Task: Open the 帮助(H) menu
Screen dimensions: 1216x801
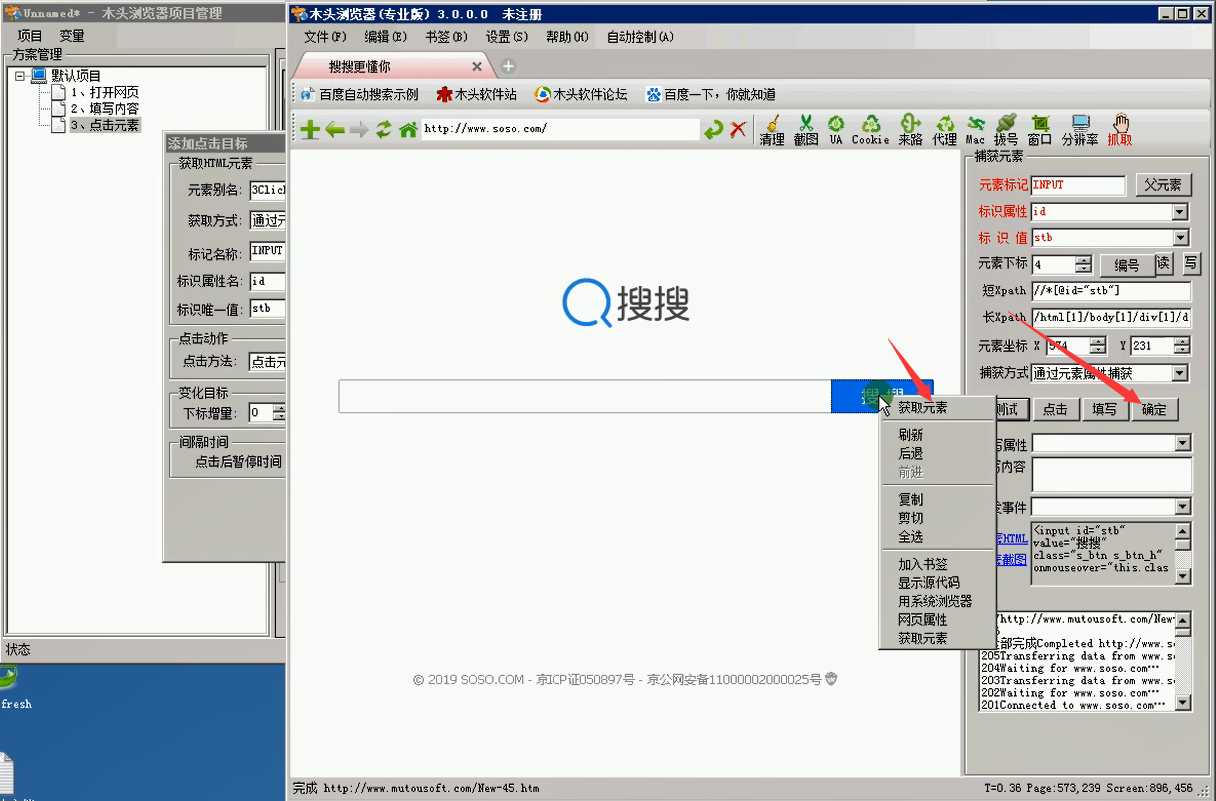Action: pos(567,37)
